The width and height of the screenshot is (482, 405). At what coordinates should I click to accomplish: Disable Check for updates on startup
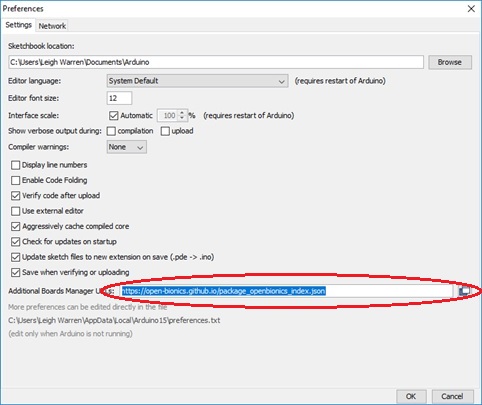coord(16,242)
